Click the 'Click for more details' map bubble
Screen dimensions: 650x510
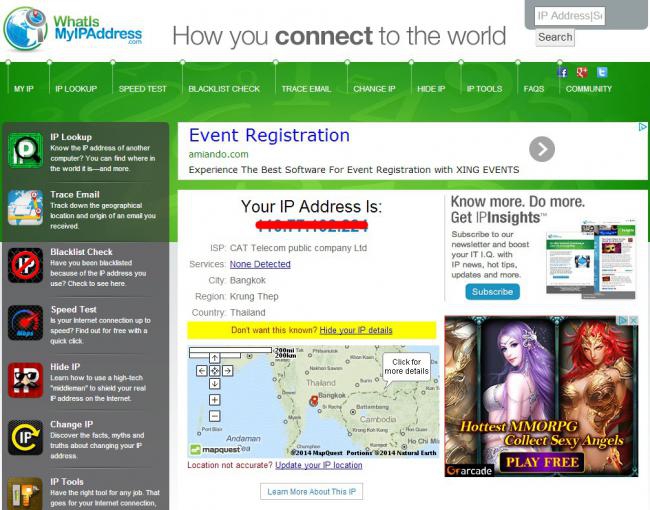tap(406, 367)
